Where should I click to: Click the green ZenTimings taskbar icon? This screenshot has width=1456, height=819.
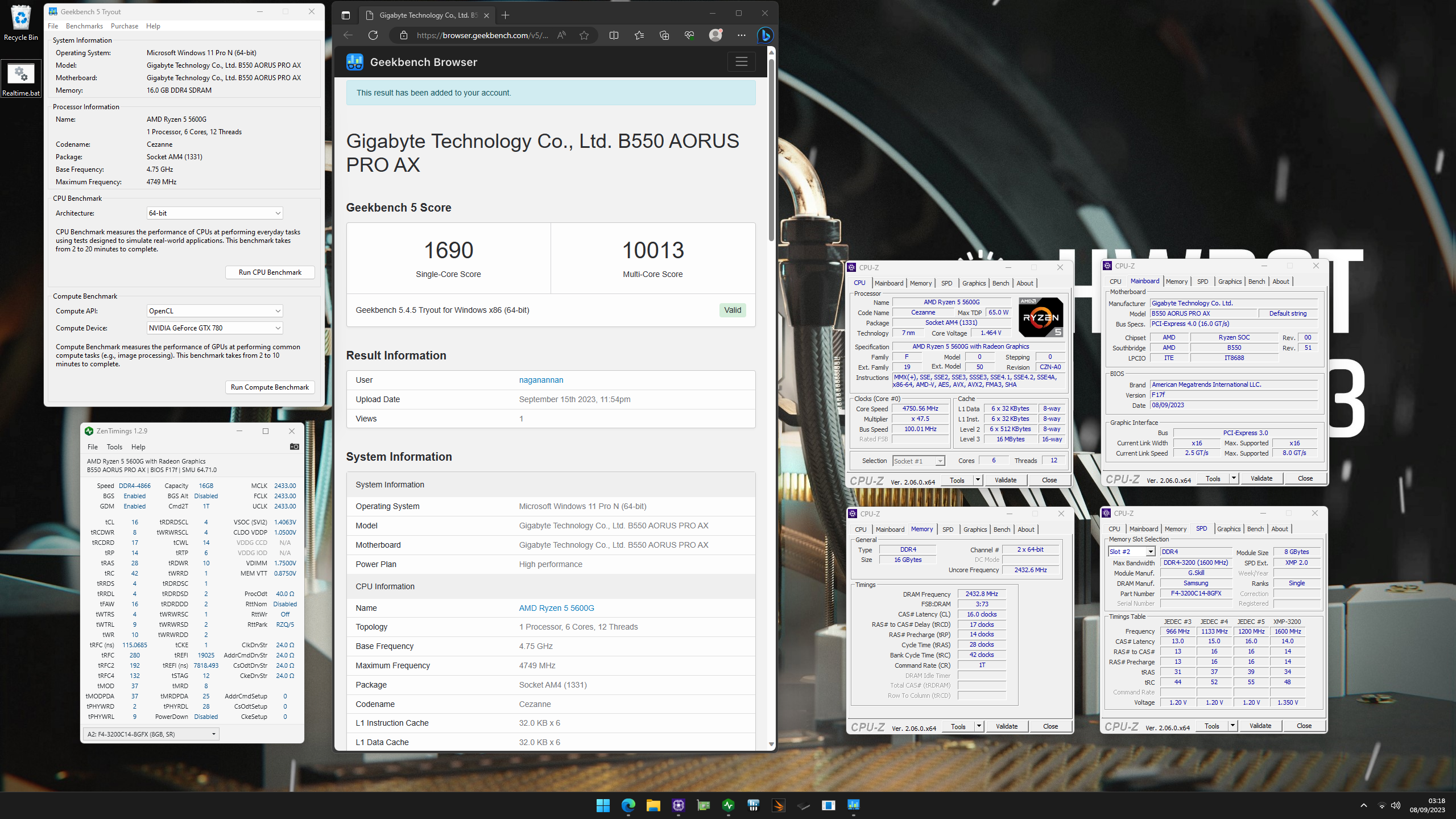(728, 805)
